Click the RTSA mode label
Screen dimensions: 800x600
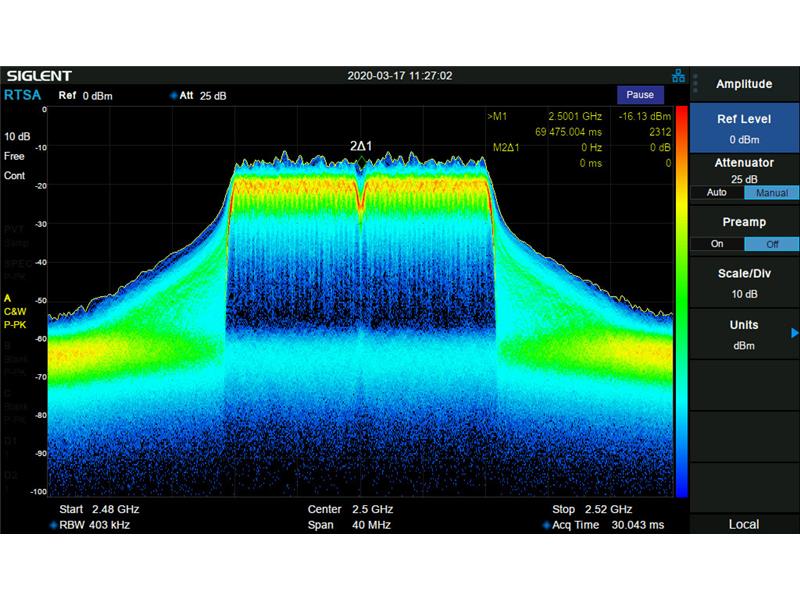pyautogui.click(x=22, y=95)
